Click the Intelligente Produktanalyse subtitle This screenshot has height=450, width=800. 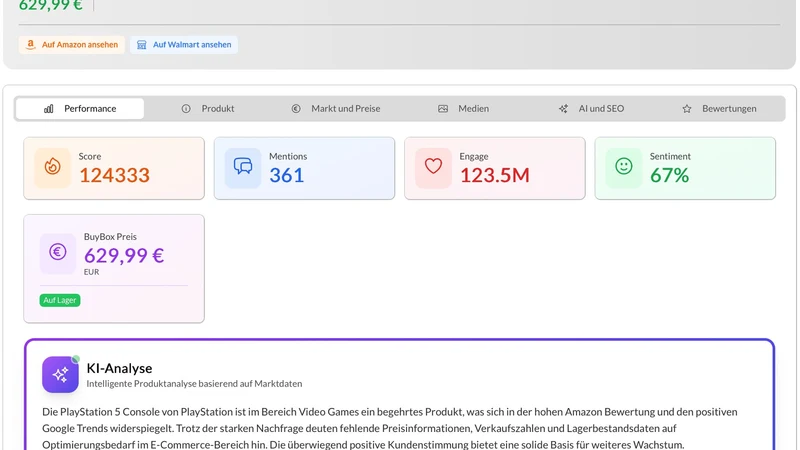click(194, 384)
